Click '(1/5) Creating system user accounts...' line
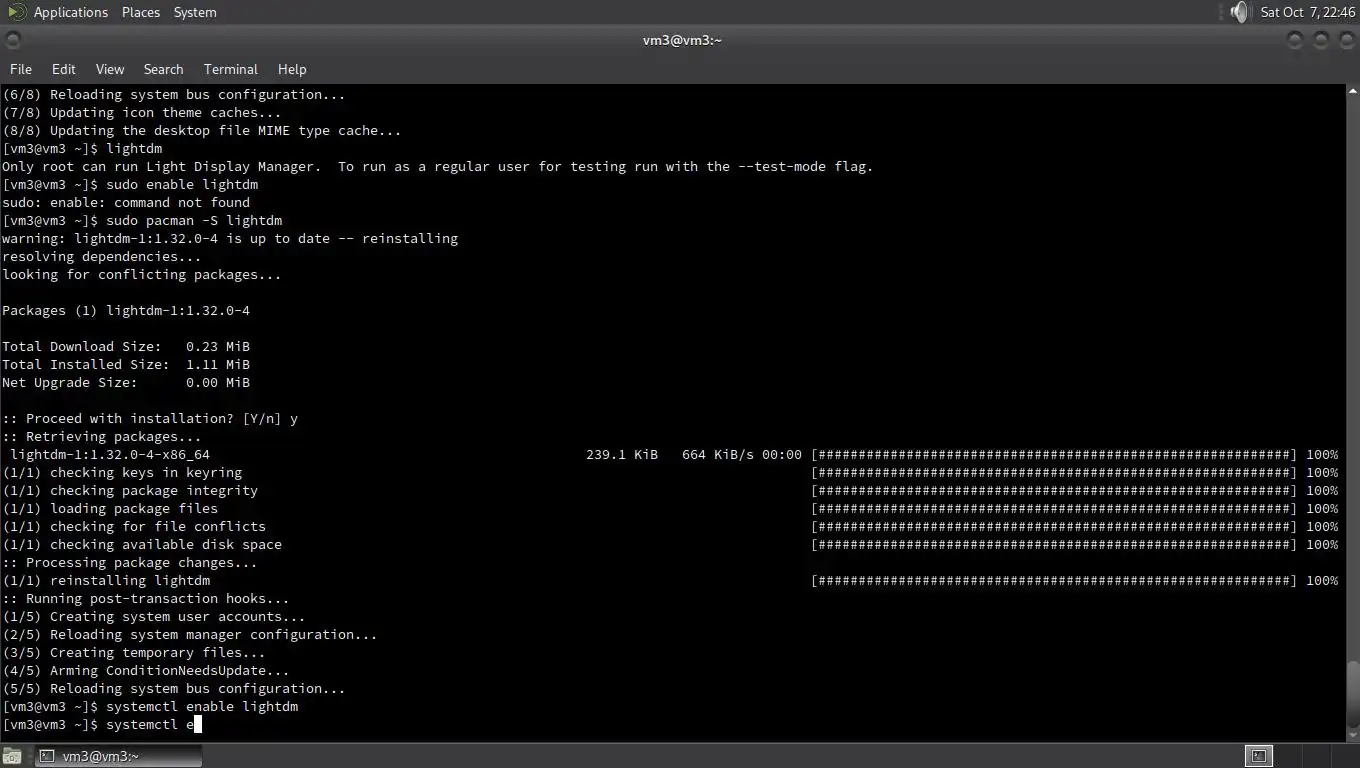 pos(154,616)
